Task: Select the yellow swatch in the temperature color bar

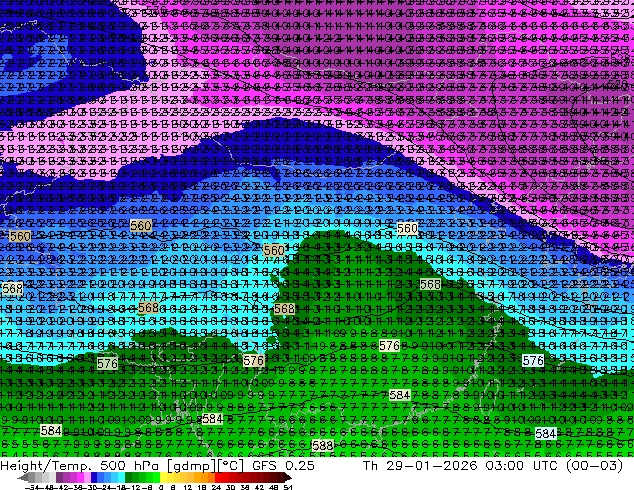Action: 163,478
